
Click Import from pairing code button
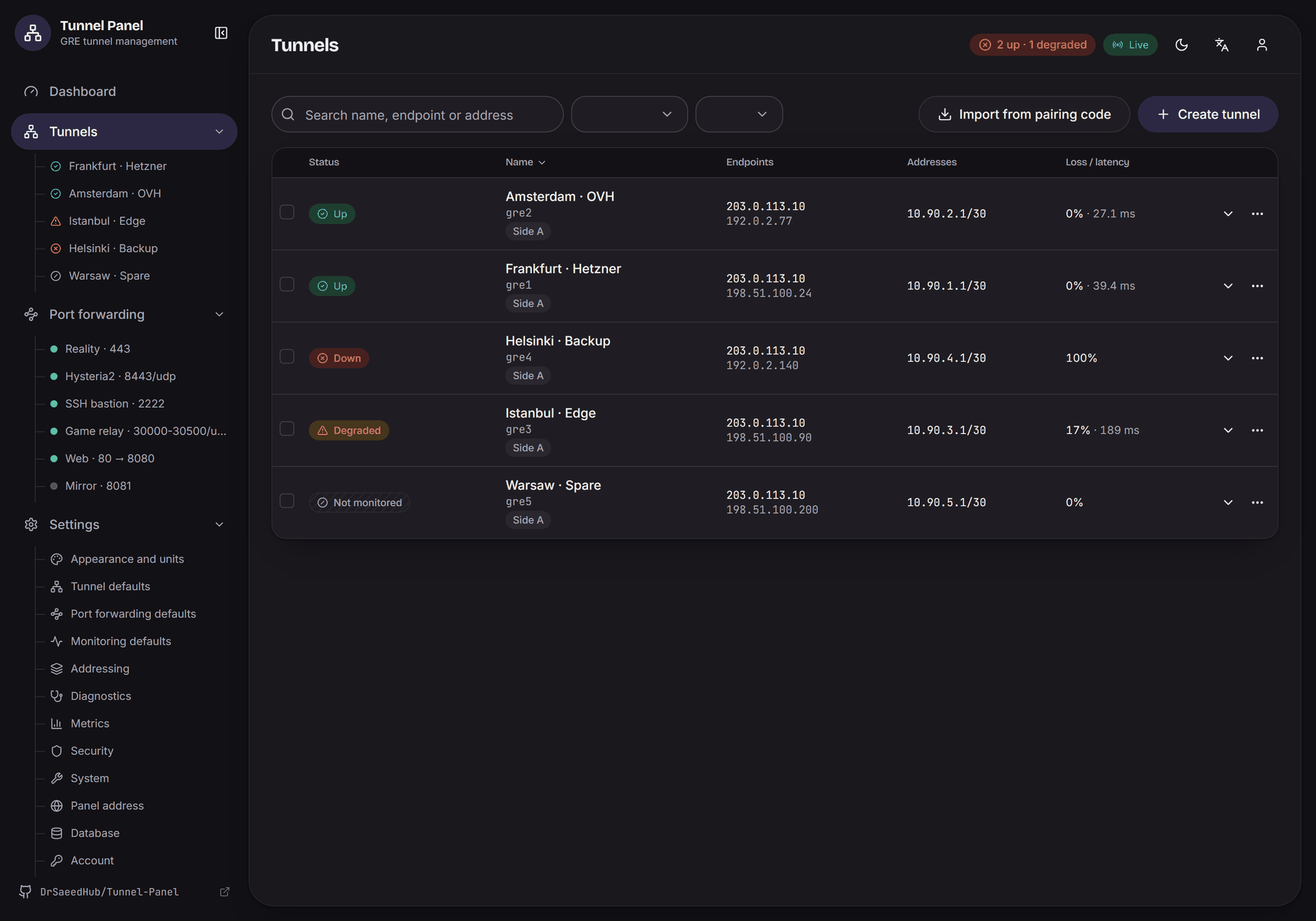[1024, 114]
